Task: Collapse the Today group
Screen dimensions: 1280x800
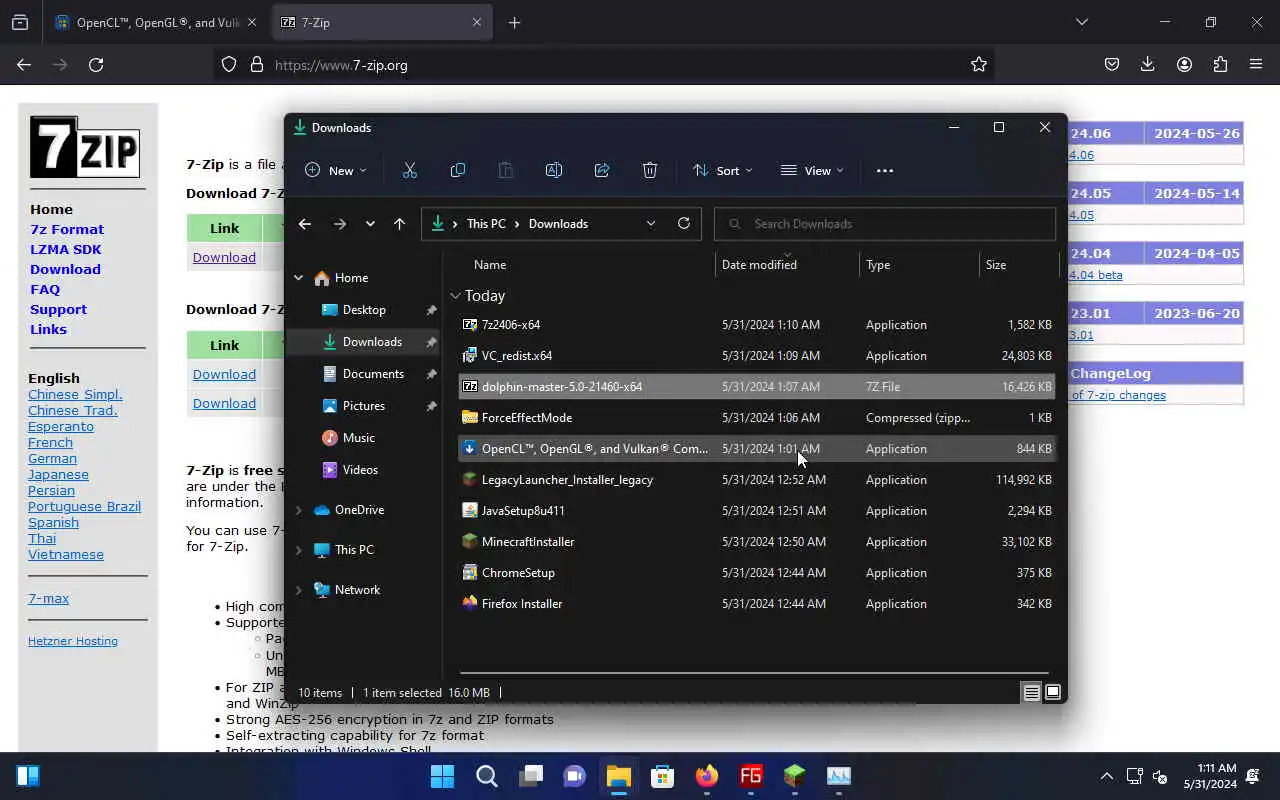Action: [456, 296]
